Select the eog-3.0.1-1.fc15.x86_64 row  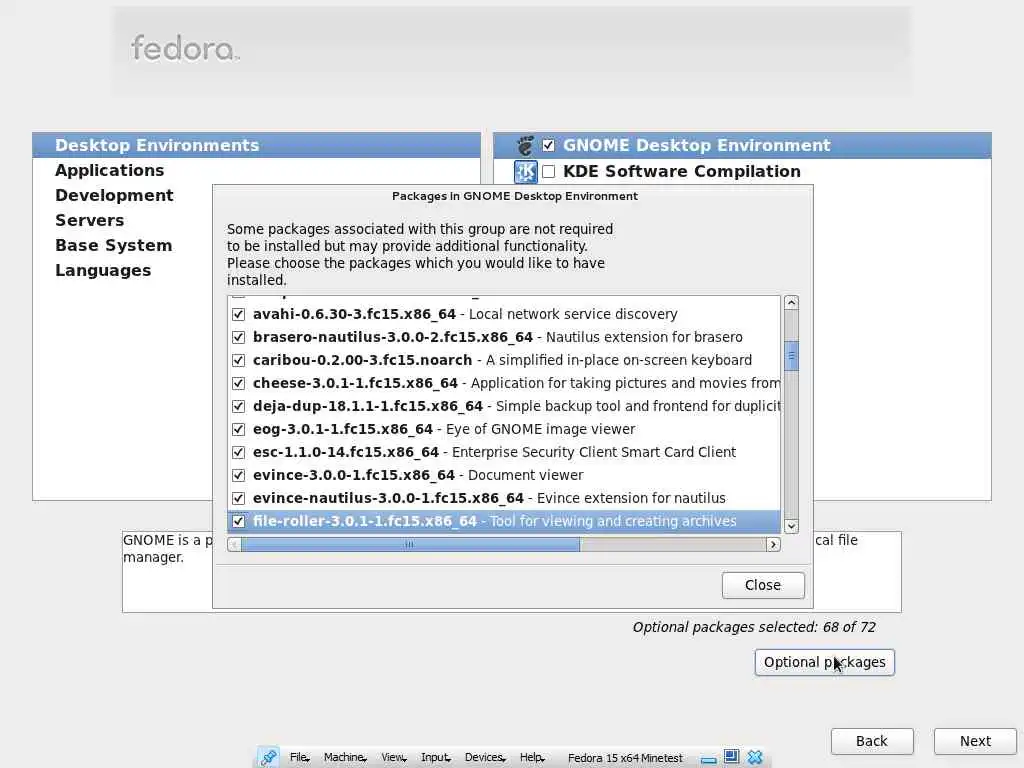click(x=504, y=429)
